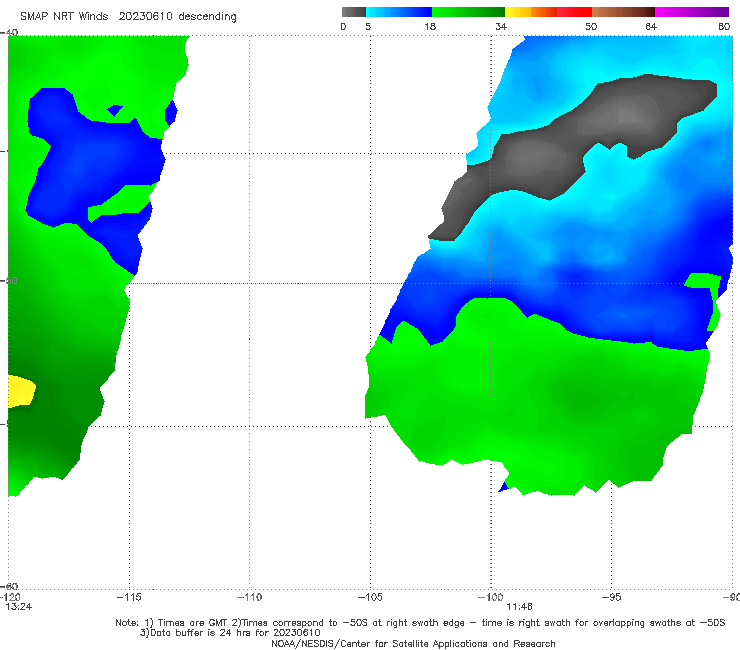Click longitude label '-100'
Image resolution: width=740 pixels, height=650 pixels.
click(490, 597)
